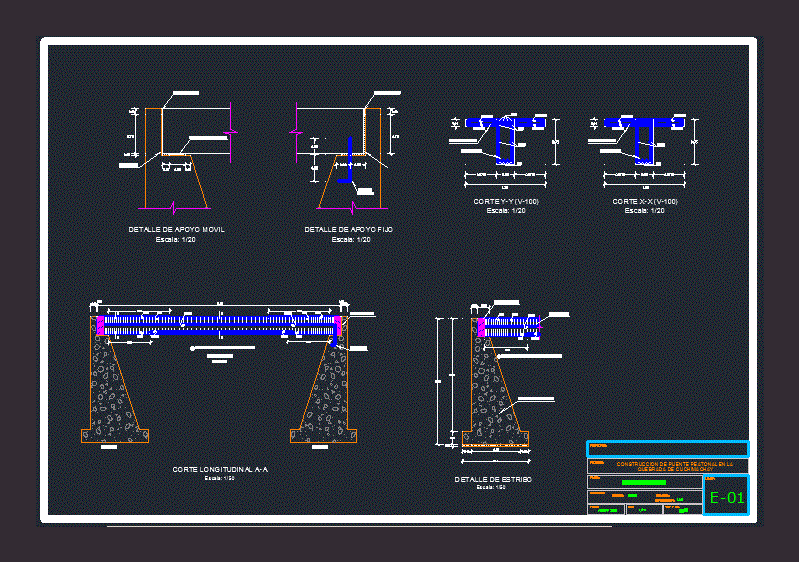Click the 'CONSTRUCCION DE PUENTE PEATONAL' project title

(675, 467)
